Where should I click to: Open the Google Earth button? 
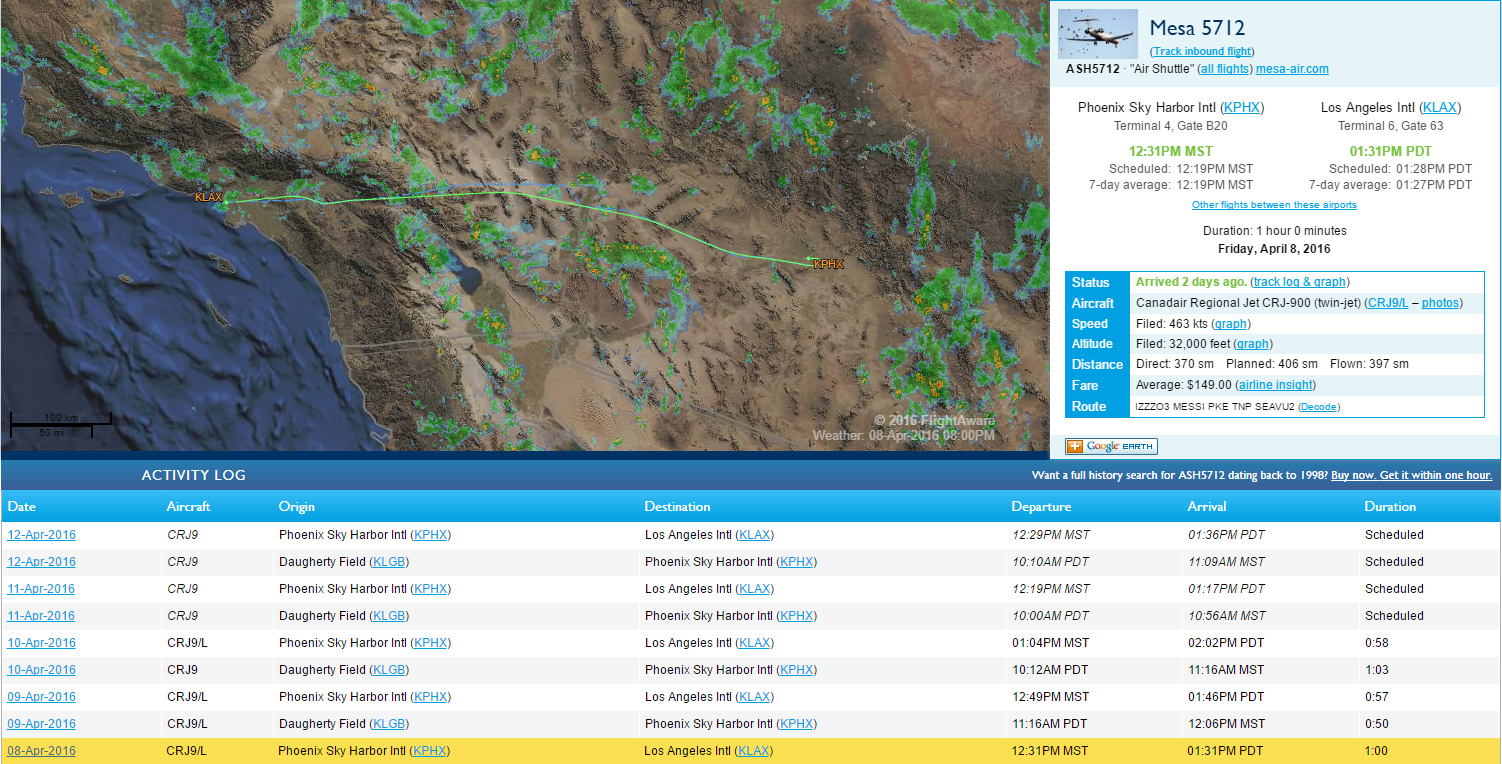point(1111,446)
